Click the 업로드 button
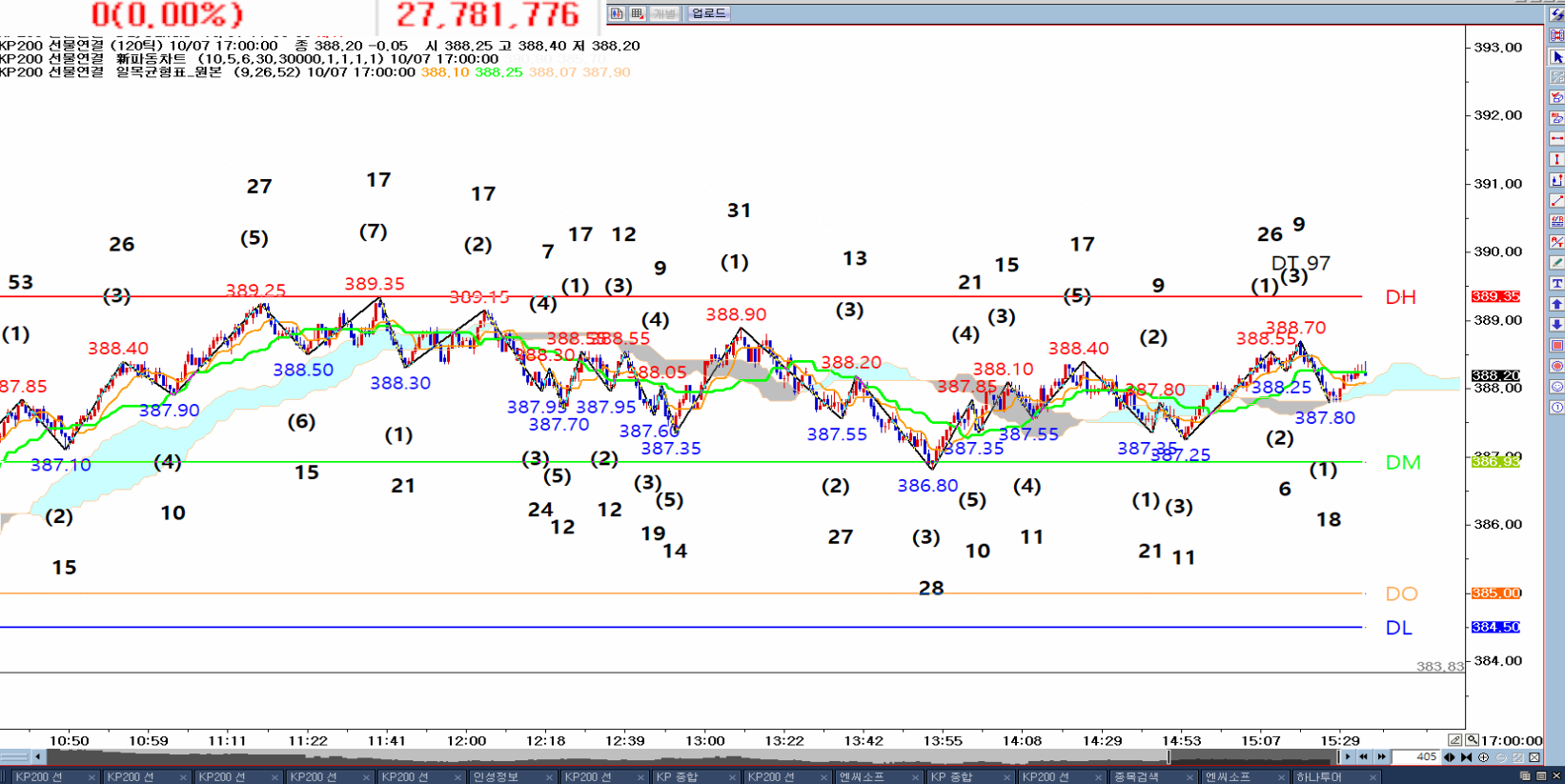 coord(708,13)
